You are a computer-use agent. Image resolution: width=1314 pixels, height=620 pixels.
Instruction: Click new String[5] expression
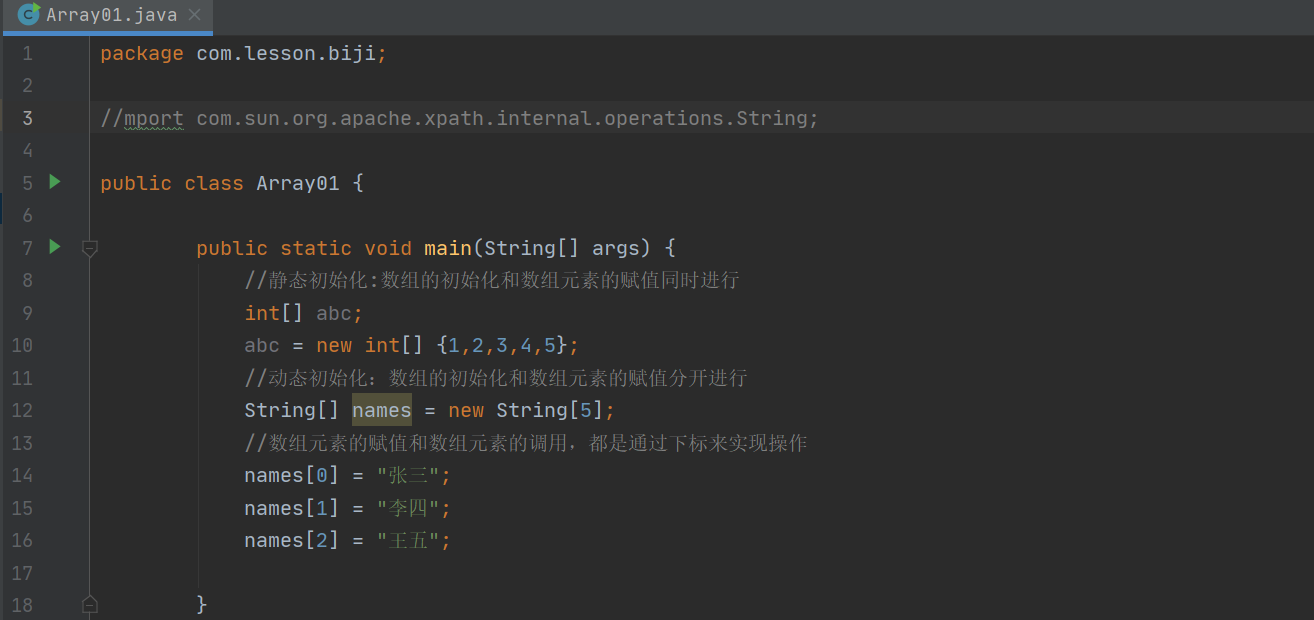[526, 410]
